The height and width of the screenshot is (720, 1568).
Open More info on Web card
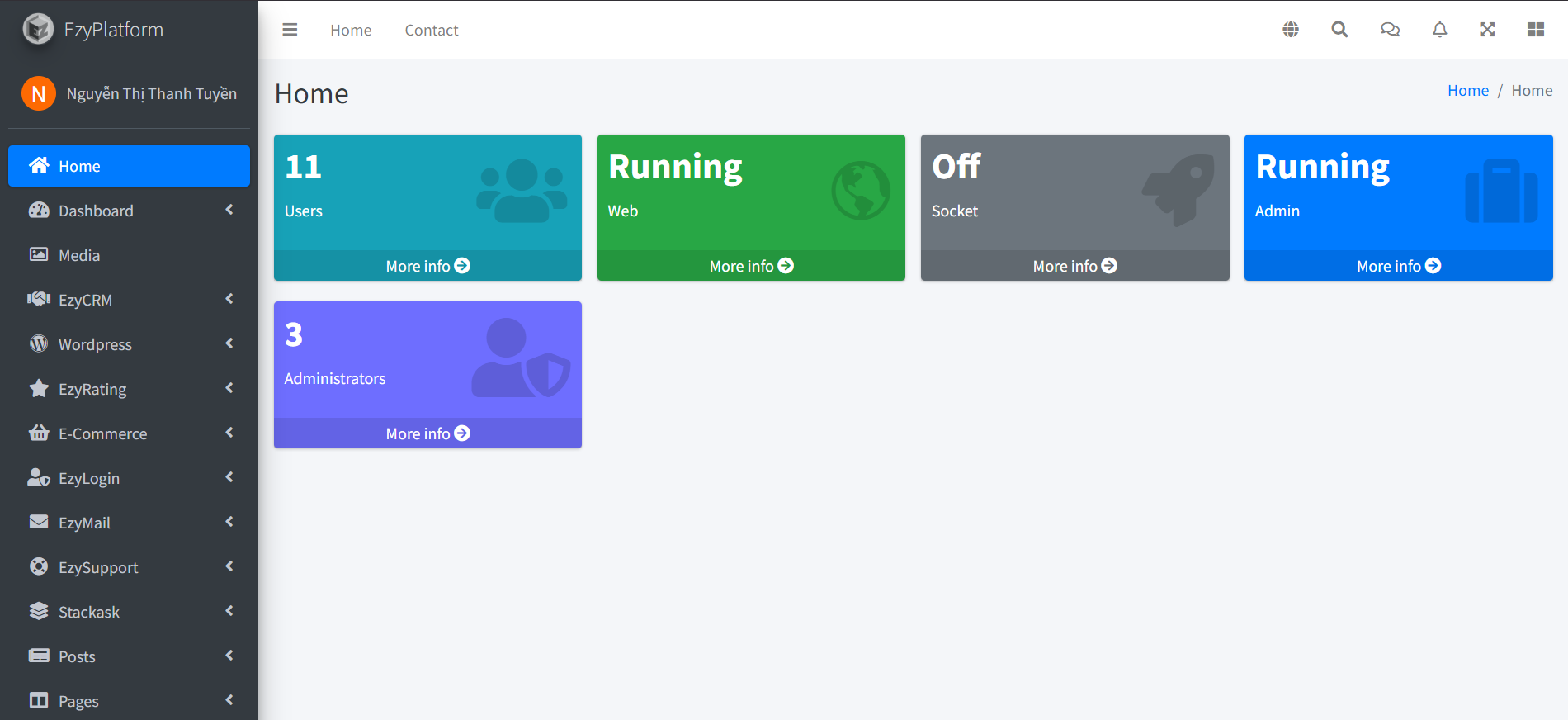(x=751, y=266)
